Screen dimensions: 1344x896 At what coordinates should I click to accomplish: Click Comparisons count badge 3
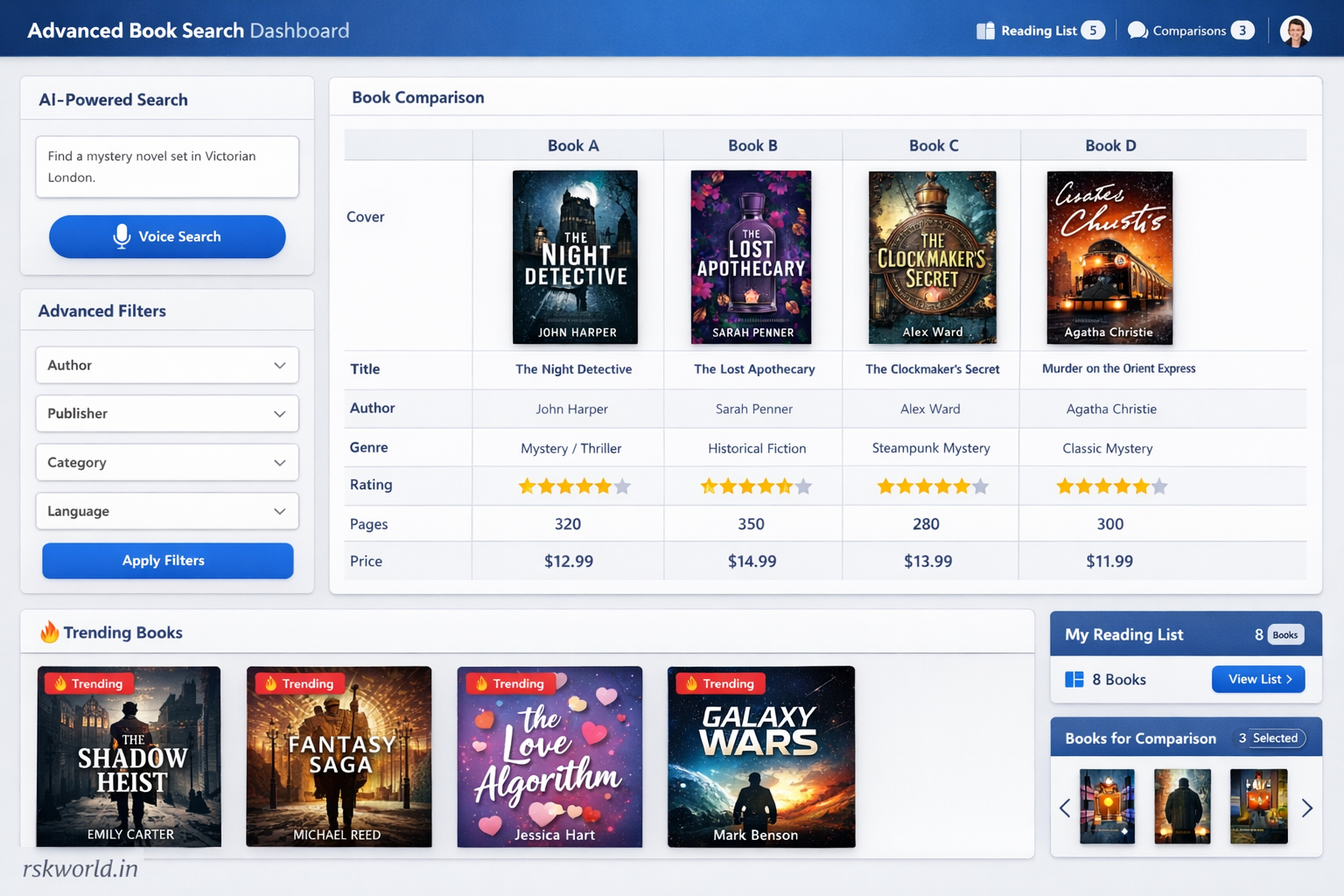tap(1242, 31)
